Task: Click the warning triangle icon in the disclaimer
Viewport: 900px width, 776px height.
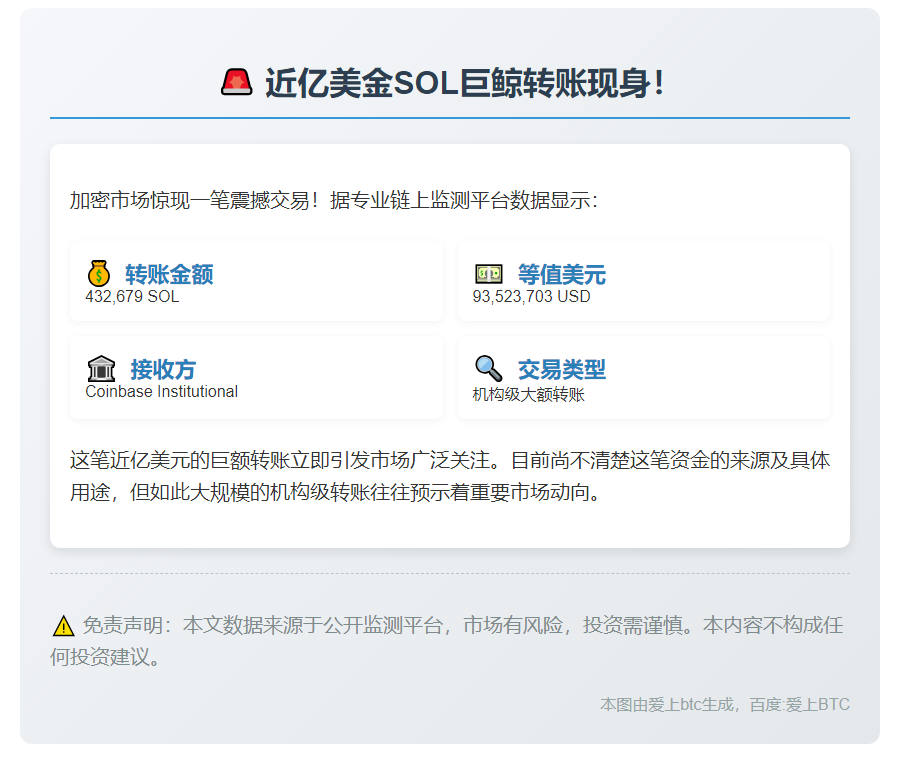Action: click(65, 627)
